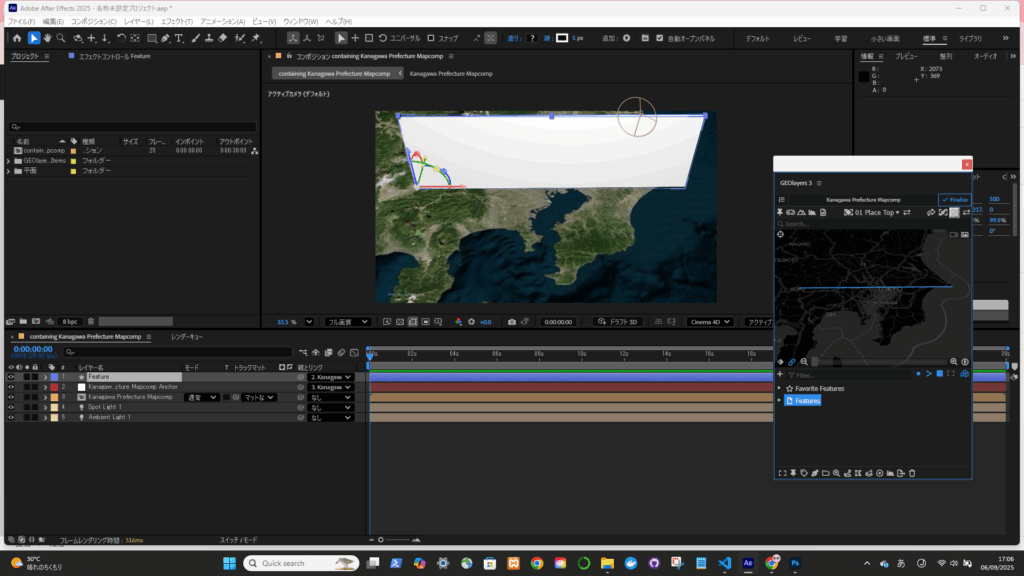The image size is (1024, 576).
Task: Click the Finalize button in GEOlayers
Action: (x=955, y=199)
